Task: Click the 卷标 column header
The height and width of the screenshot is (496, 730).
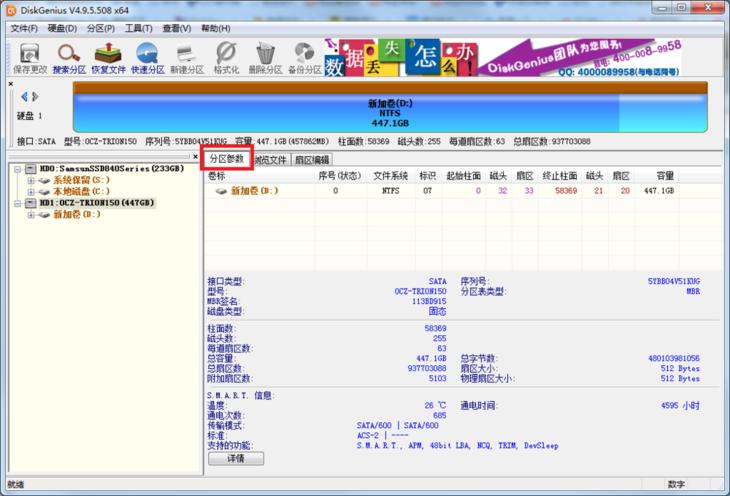Action: point(260,176)
